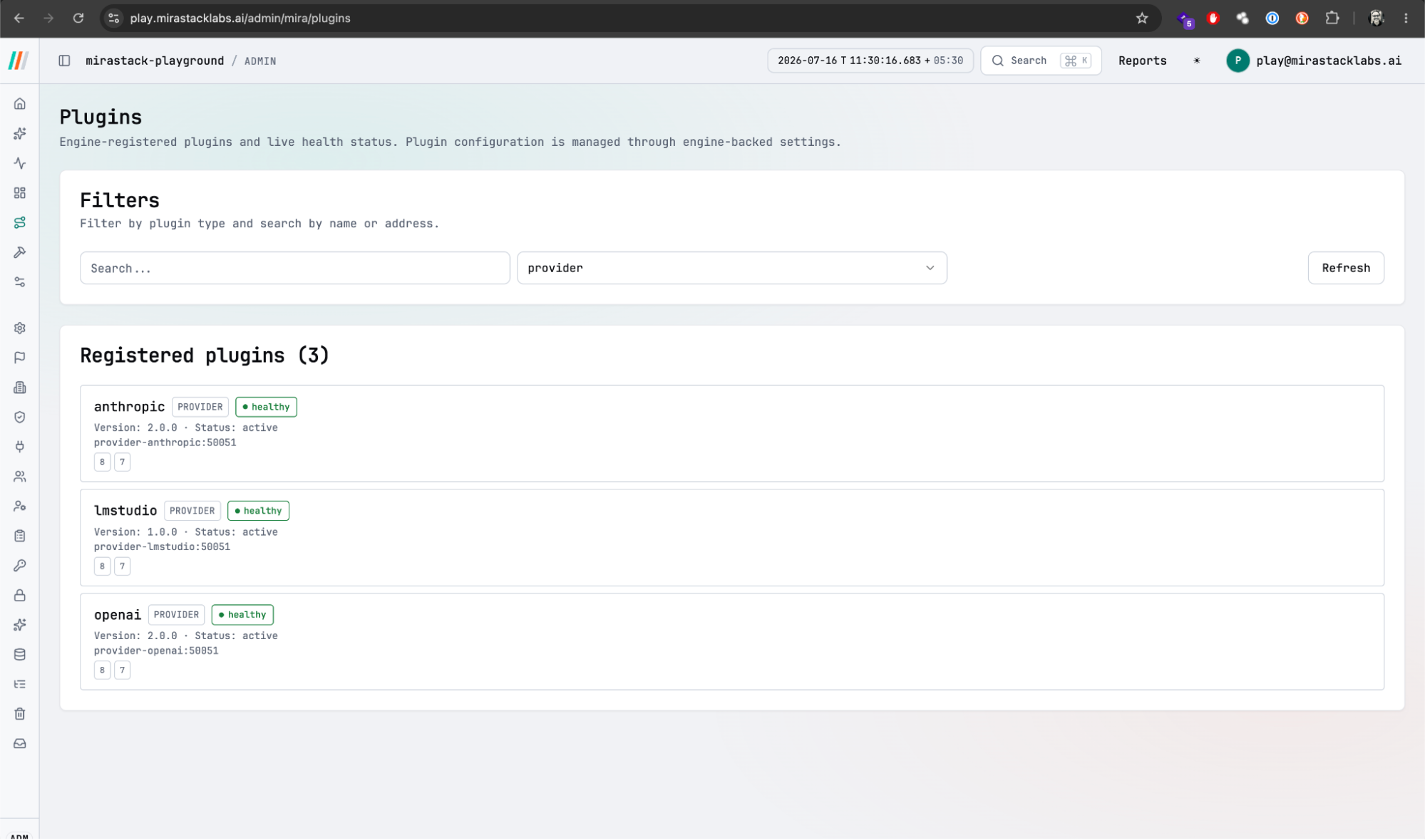Open the list tree icon in sidebar
Image resolution: width=1425 pixels, height=840 pixels.
(x=20, y=685)
